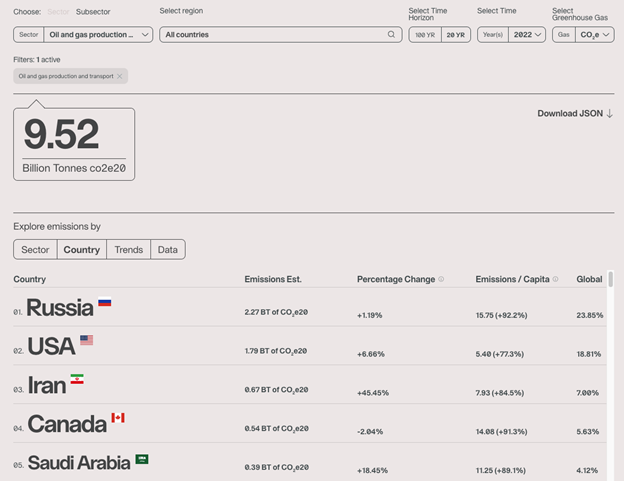Click the USA flag icon
The image size is (624, 481).
[86, 340]
